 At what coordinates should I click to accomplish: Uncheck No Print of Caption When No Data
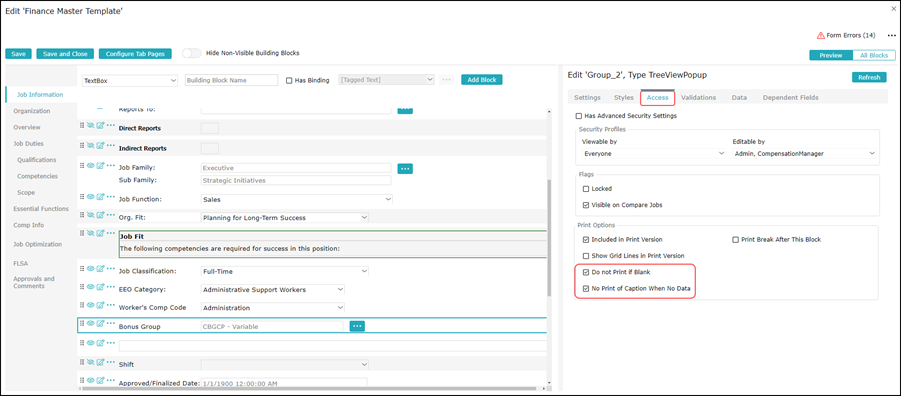(586, 289)
